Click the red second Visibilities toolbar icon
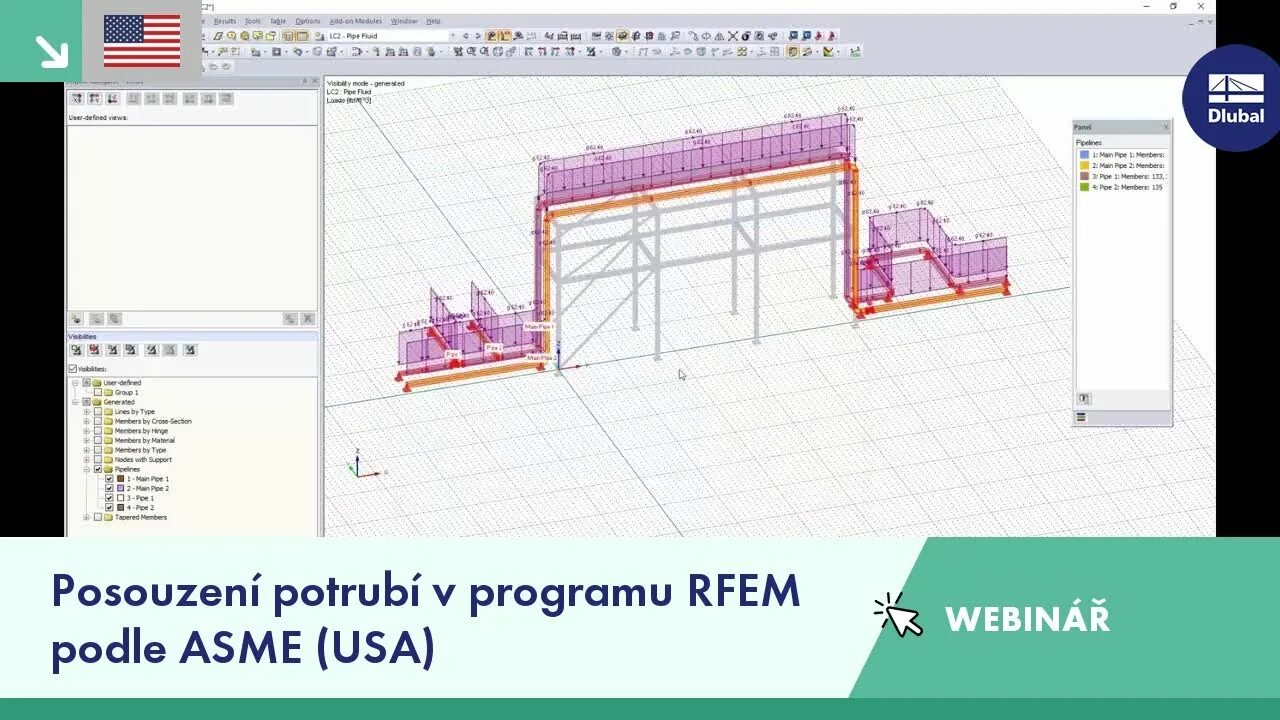Image resolution: width=1280 pixels, height=720 pixels. tap(95, 350)
